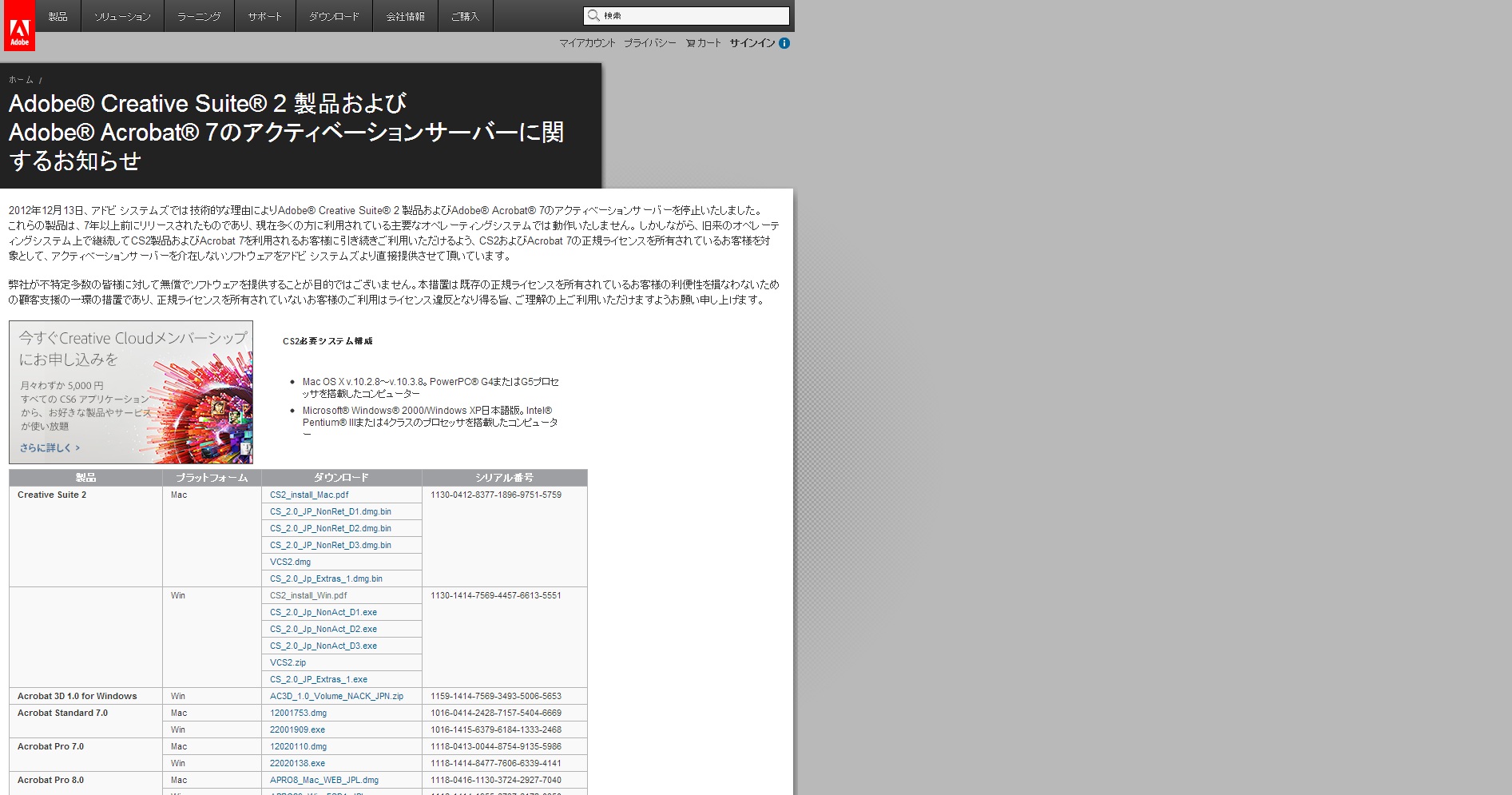Image resolution: width=1512 pixels, height=795 pixels.
Task: Open the サポート navigation menu
Action: [x=265, y=16]
